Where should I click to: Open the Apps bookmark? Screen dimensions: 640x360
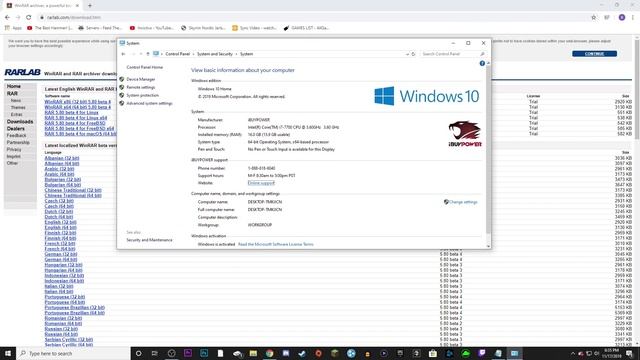[x=13, y=28]
